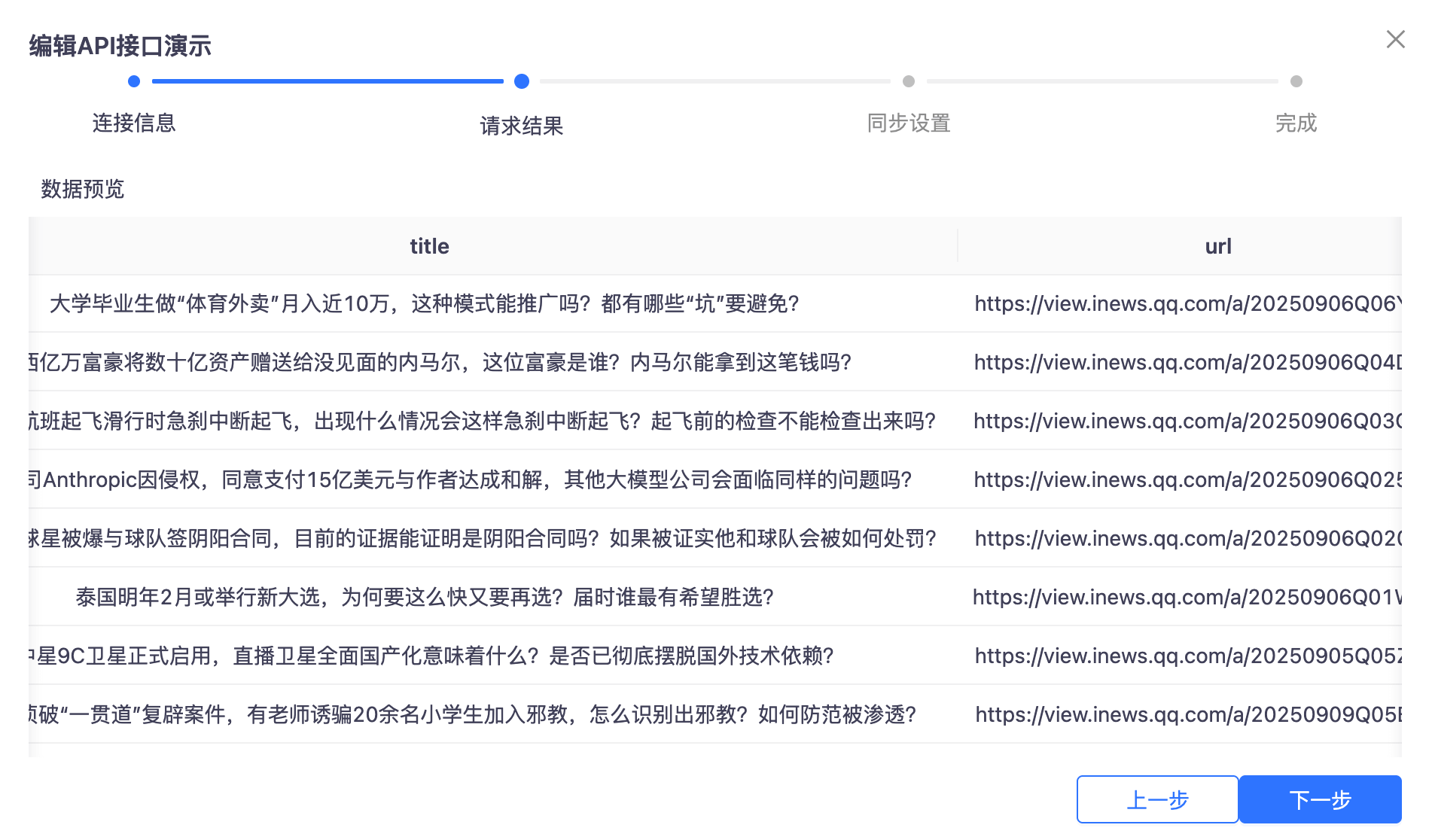
Task: Close the API edit dialog
Action: coord(1395,39)
